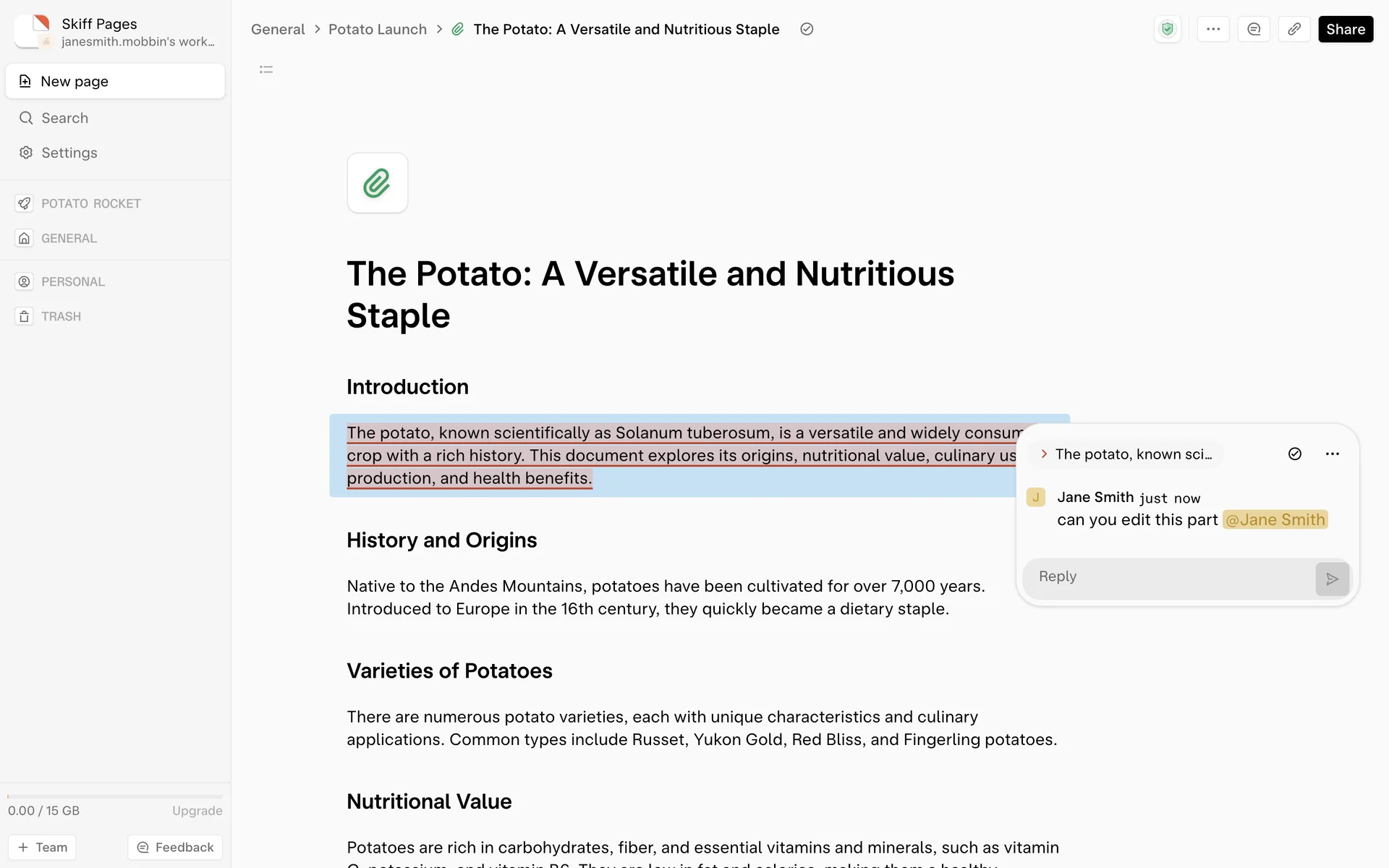Open the Personal section in sidebar

click(x=72, y=281)
